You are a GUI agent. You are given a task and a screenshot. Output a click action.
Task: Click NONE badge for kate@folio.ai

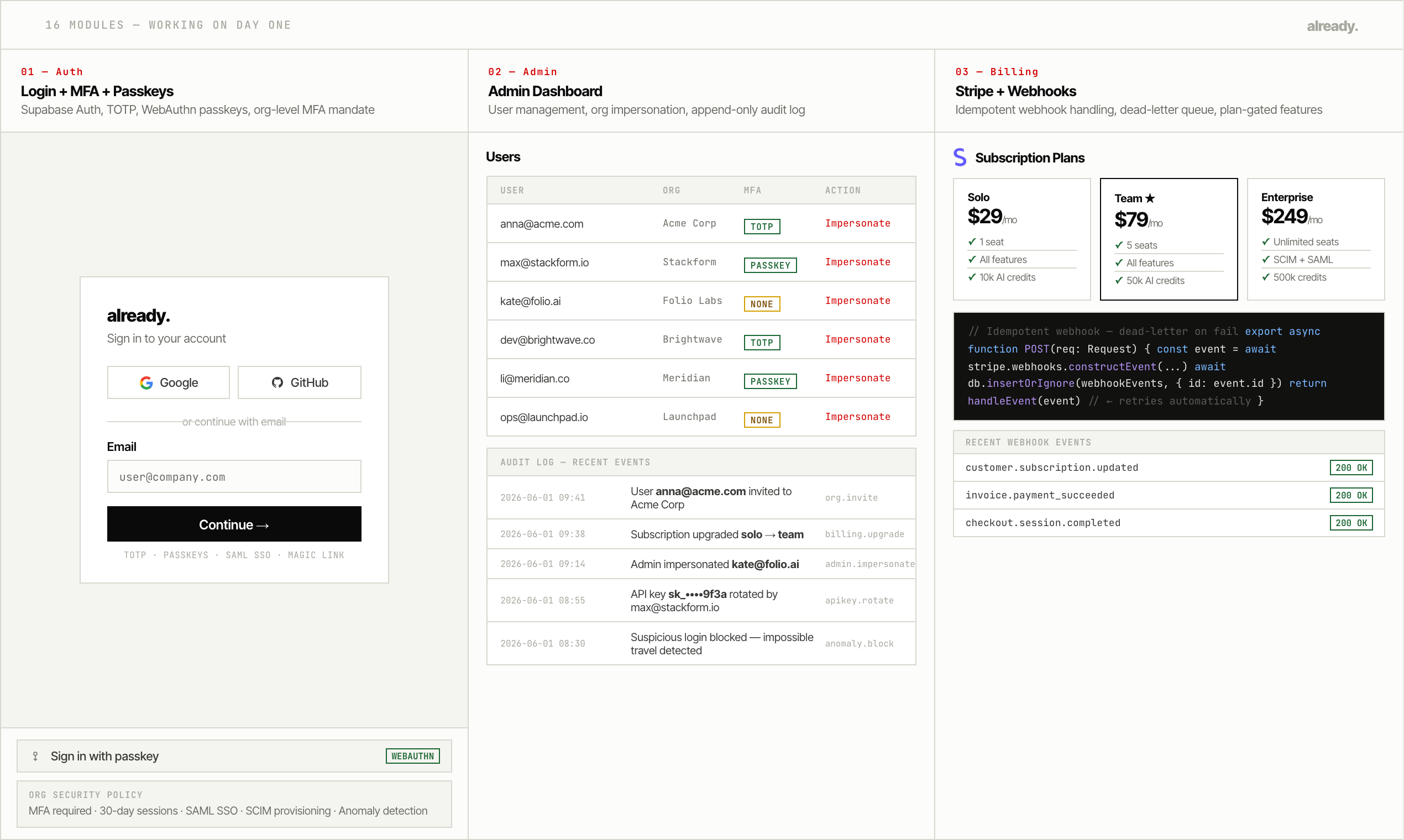[762, 304]
